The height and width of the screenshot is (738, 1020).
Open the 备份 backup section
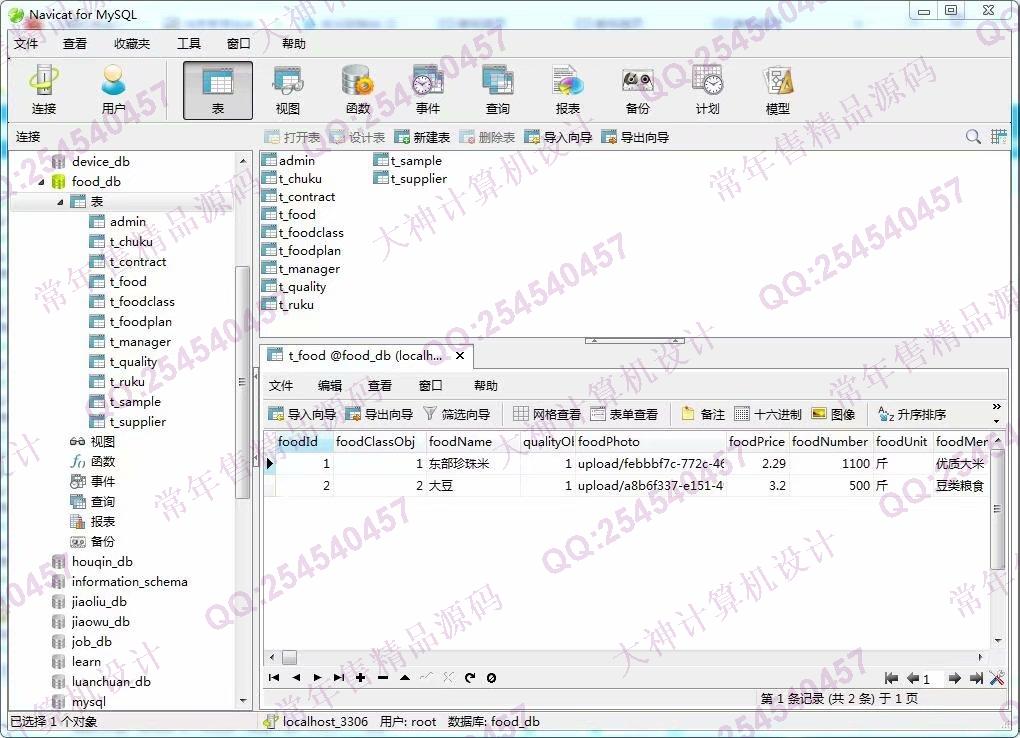pyautogui.click(x=638, y=90)
